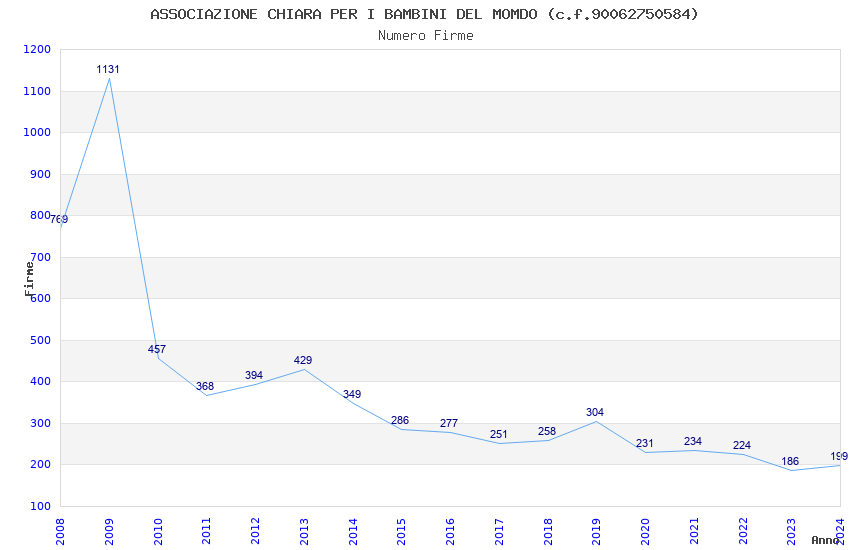Click the data label 368
The width and height of the screenshot is (850, 550).
click(x=205, y=386)
